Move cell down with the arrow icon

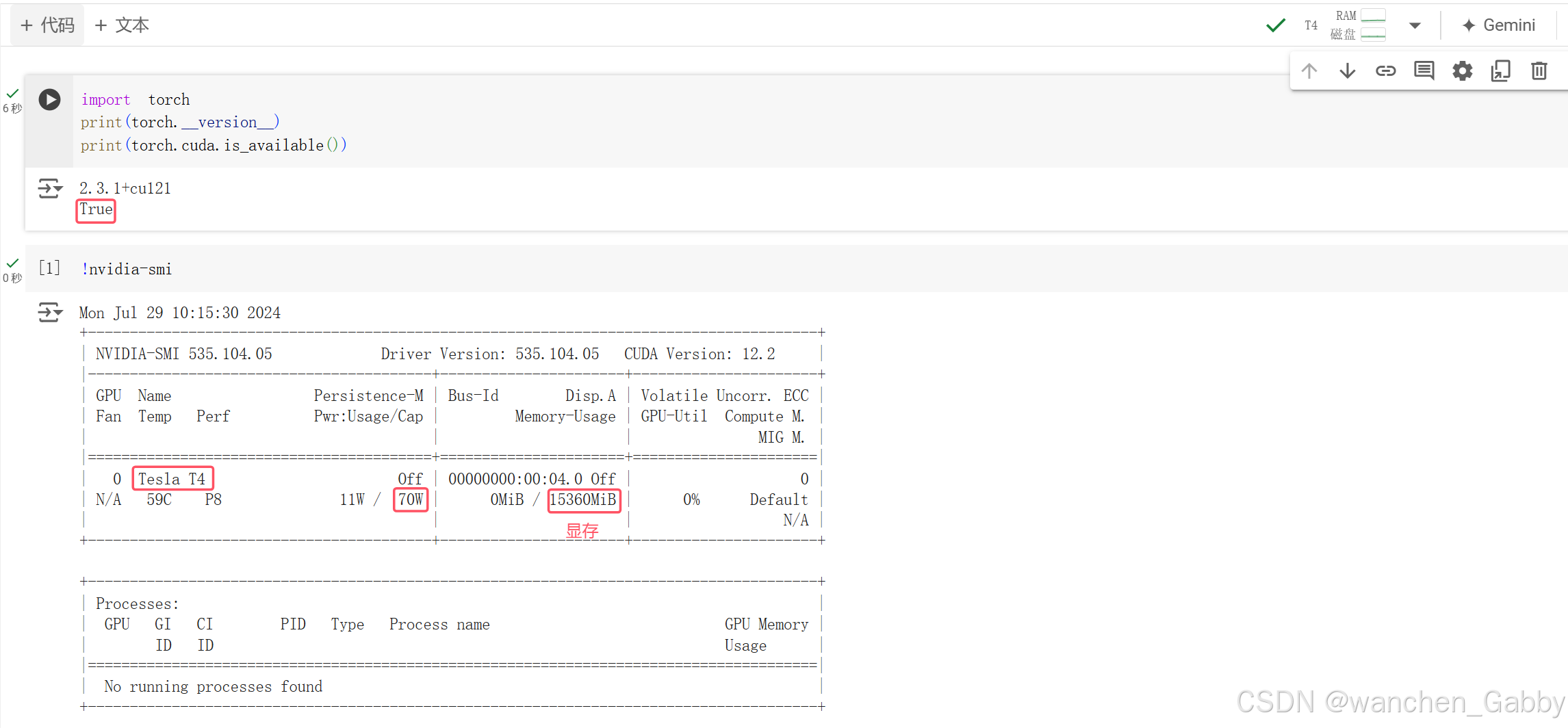pos(1348,70)
